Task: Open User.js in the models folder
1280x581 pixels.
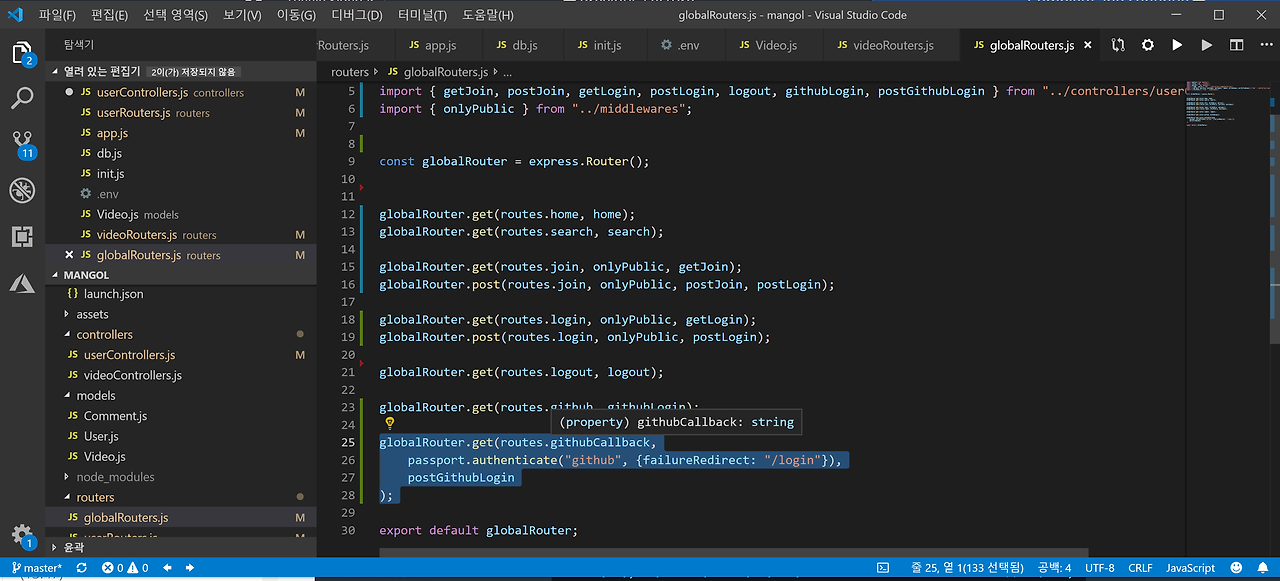Action: point(101,436)
